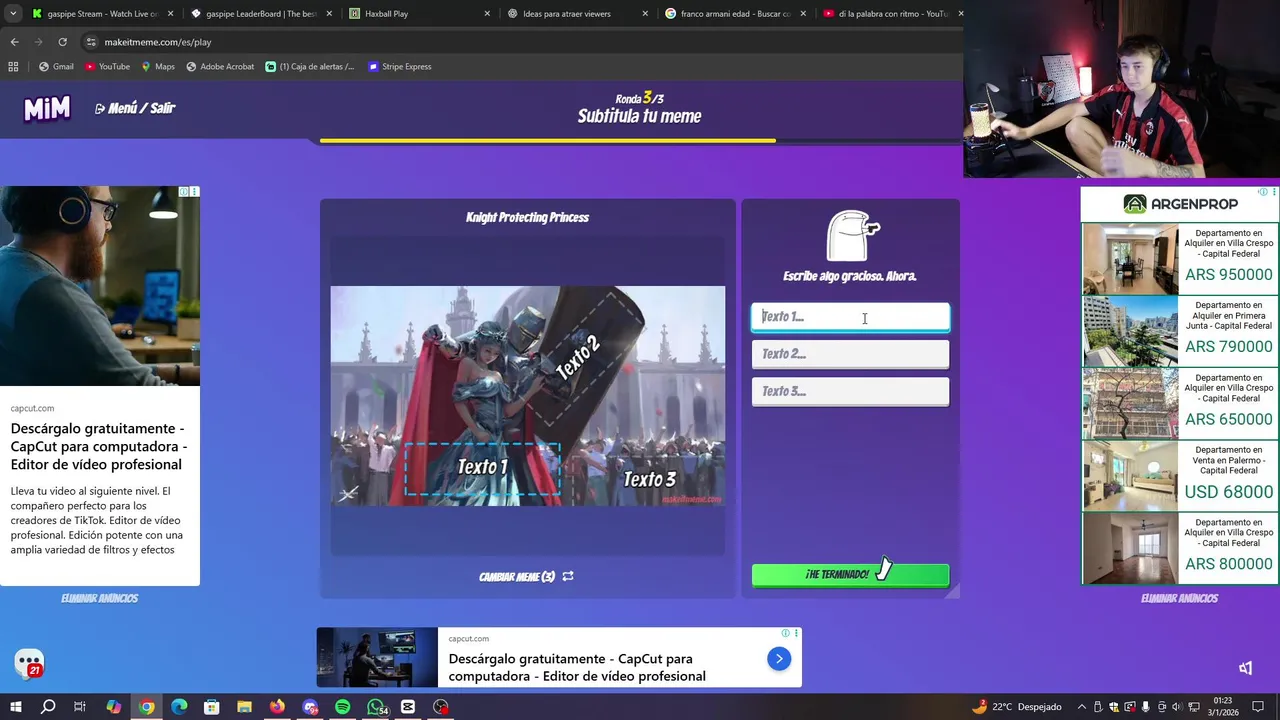Click the CapCut ad headline on left
This screenshot has width=1280, height=720.
tap(99, 446)
